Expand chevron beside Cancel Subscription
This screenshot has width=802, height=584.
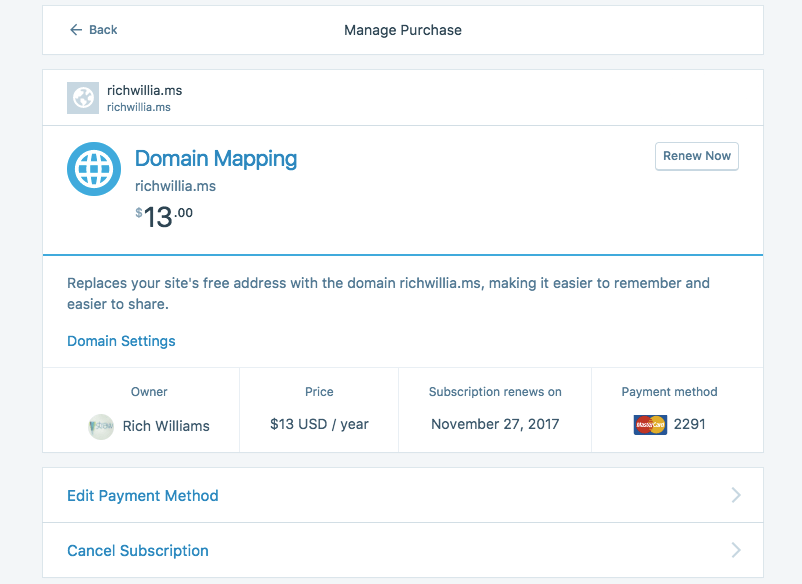click(x=736, y=550)
